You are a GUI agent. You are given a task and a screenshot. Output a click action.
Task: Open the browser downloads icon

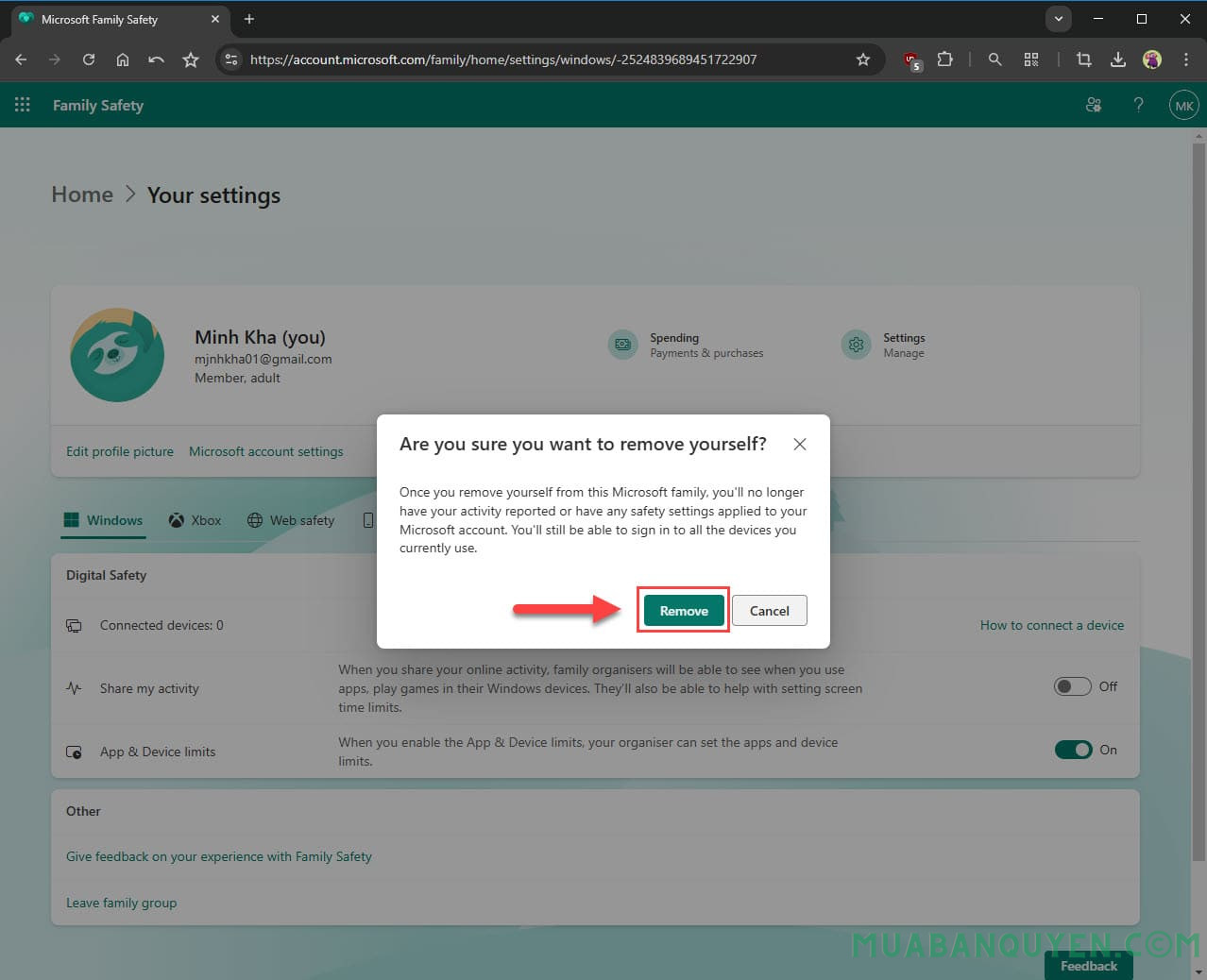coord(1118,59)
